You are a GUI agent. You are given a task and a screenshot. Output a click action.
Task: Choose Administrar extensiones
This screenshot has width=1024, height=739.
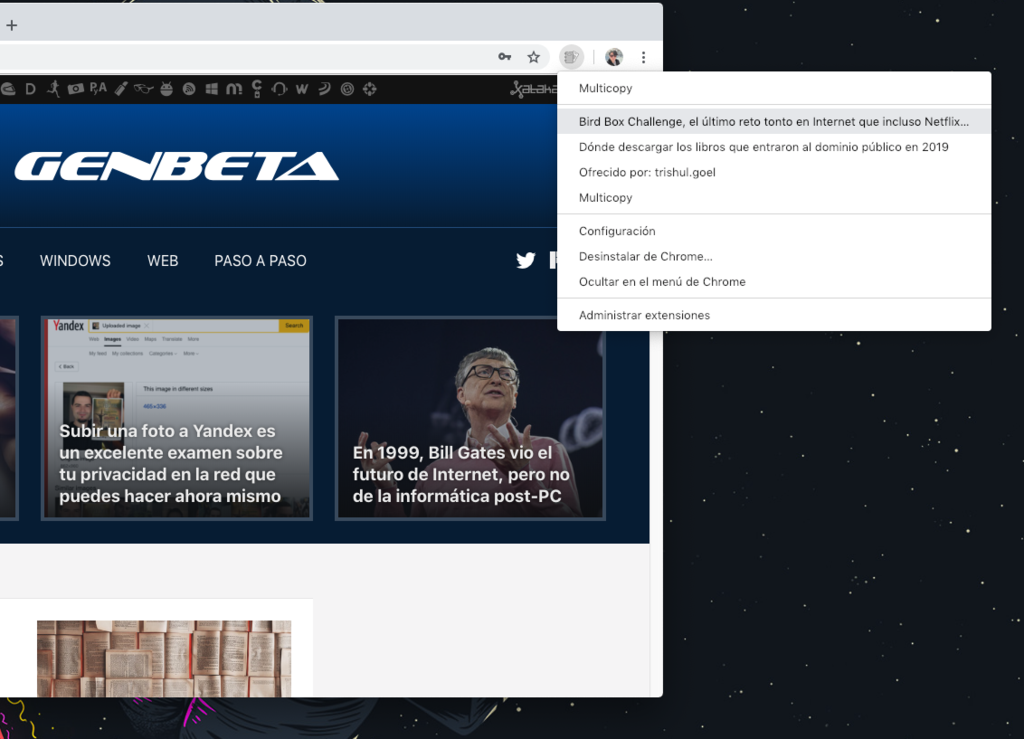pyautogui.click(x=645, y=314)
